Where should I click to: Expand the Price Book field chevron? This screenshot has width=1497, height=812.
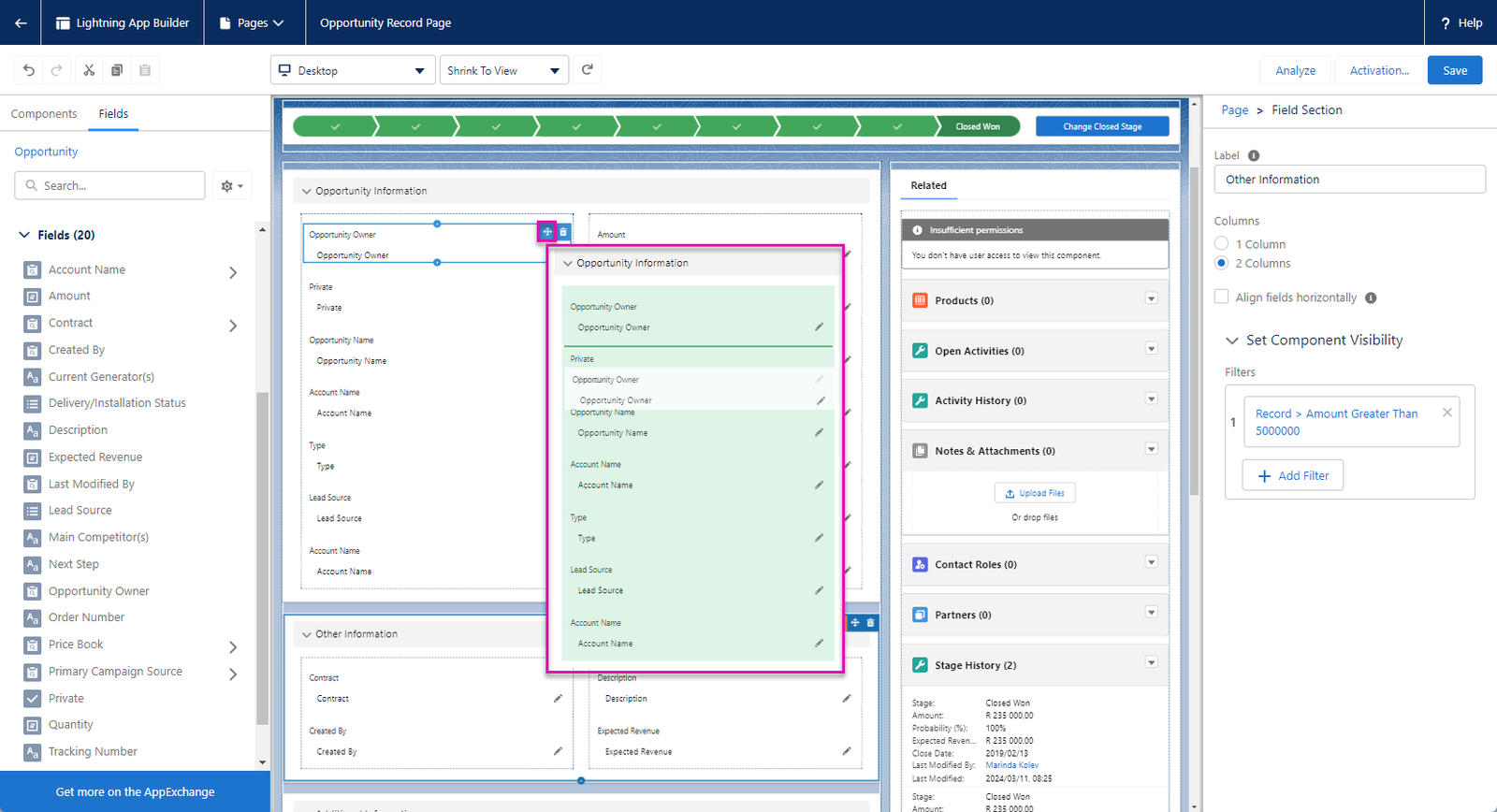pyautogui.click(x=233, y=647)
